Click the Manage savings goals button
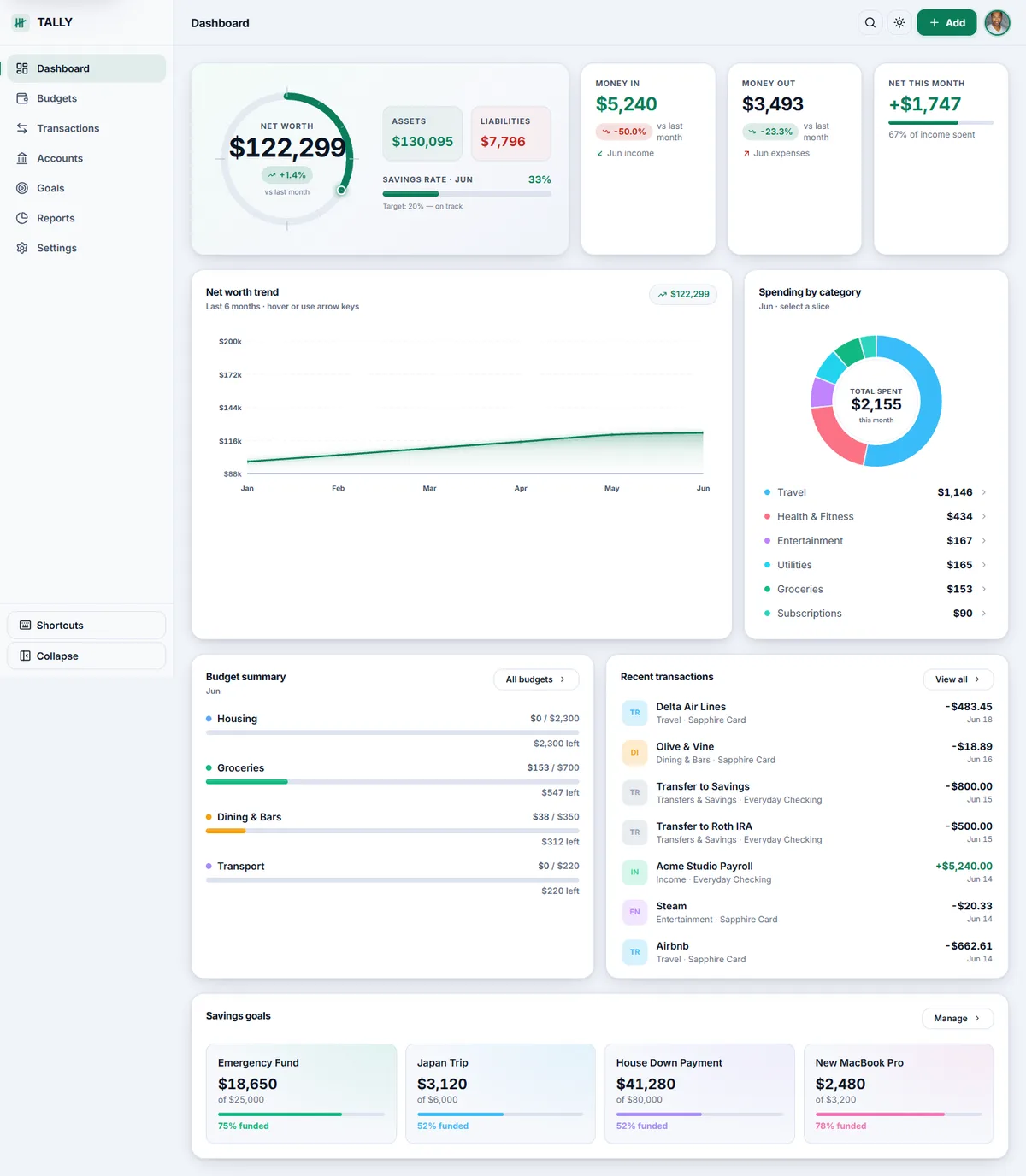Viewport: 1026px width, 1176px height. 957,1018
